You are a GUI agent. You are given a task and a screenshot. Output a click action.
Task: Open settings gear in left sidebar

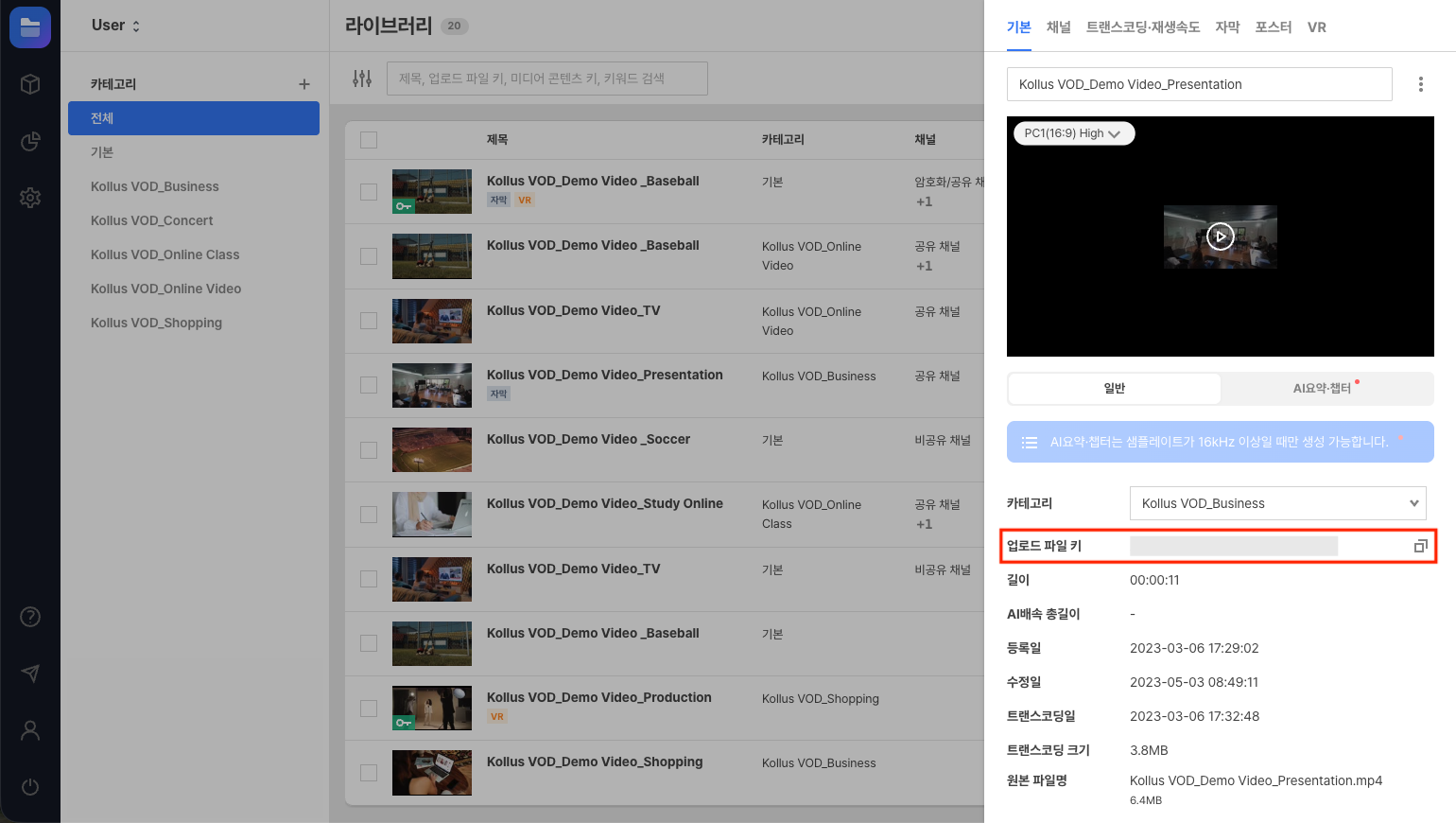tap(30, 198)
